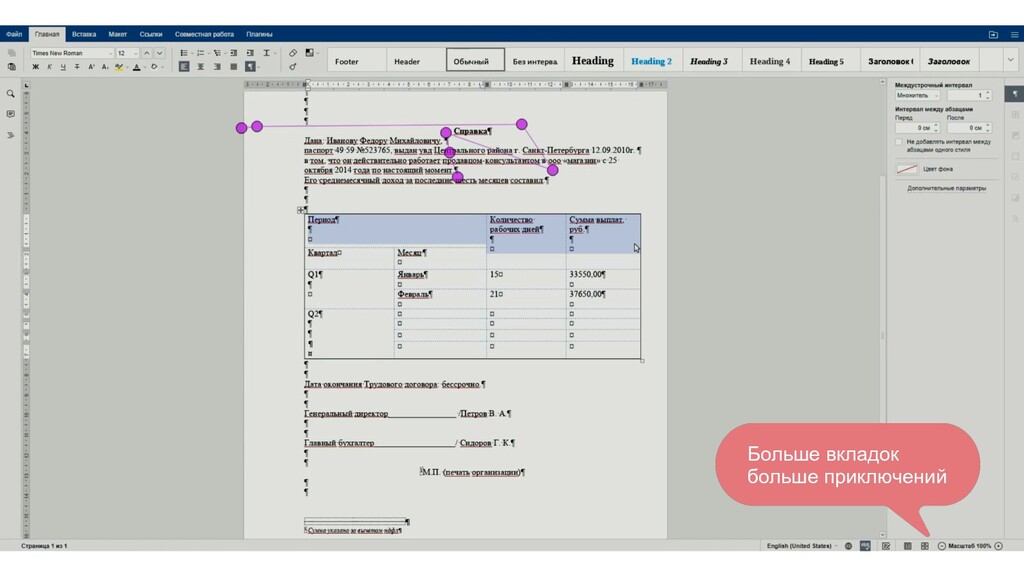Increase paragraph indent

click(250, 53)
